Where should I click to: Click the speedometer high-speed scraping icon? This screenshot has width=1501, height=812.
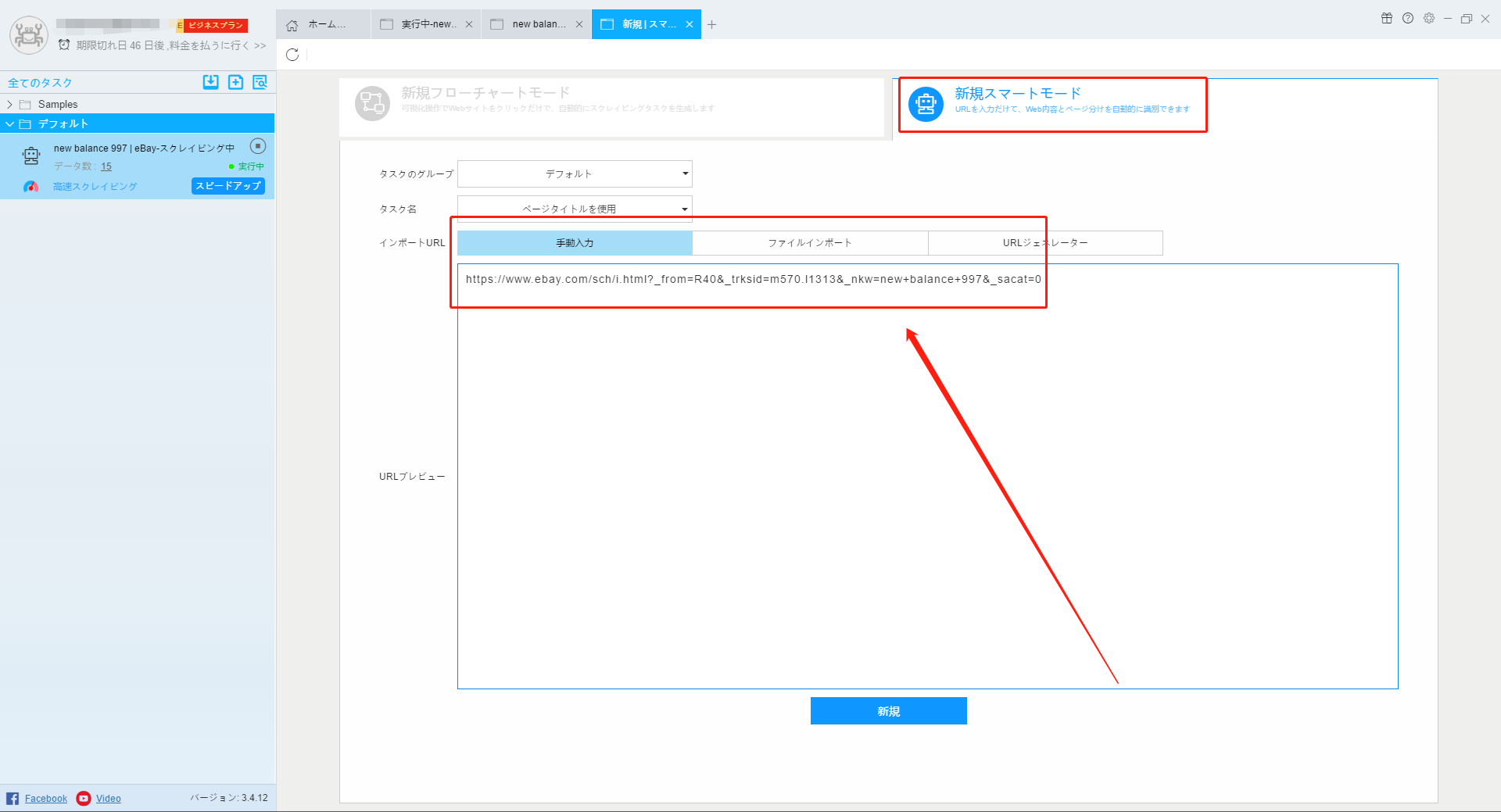[30, 186]
